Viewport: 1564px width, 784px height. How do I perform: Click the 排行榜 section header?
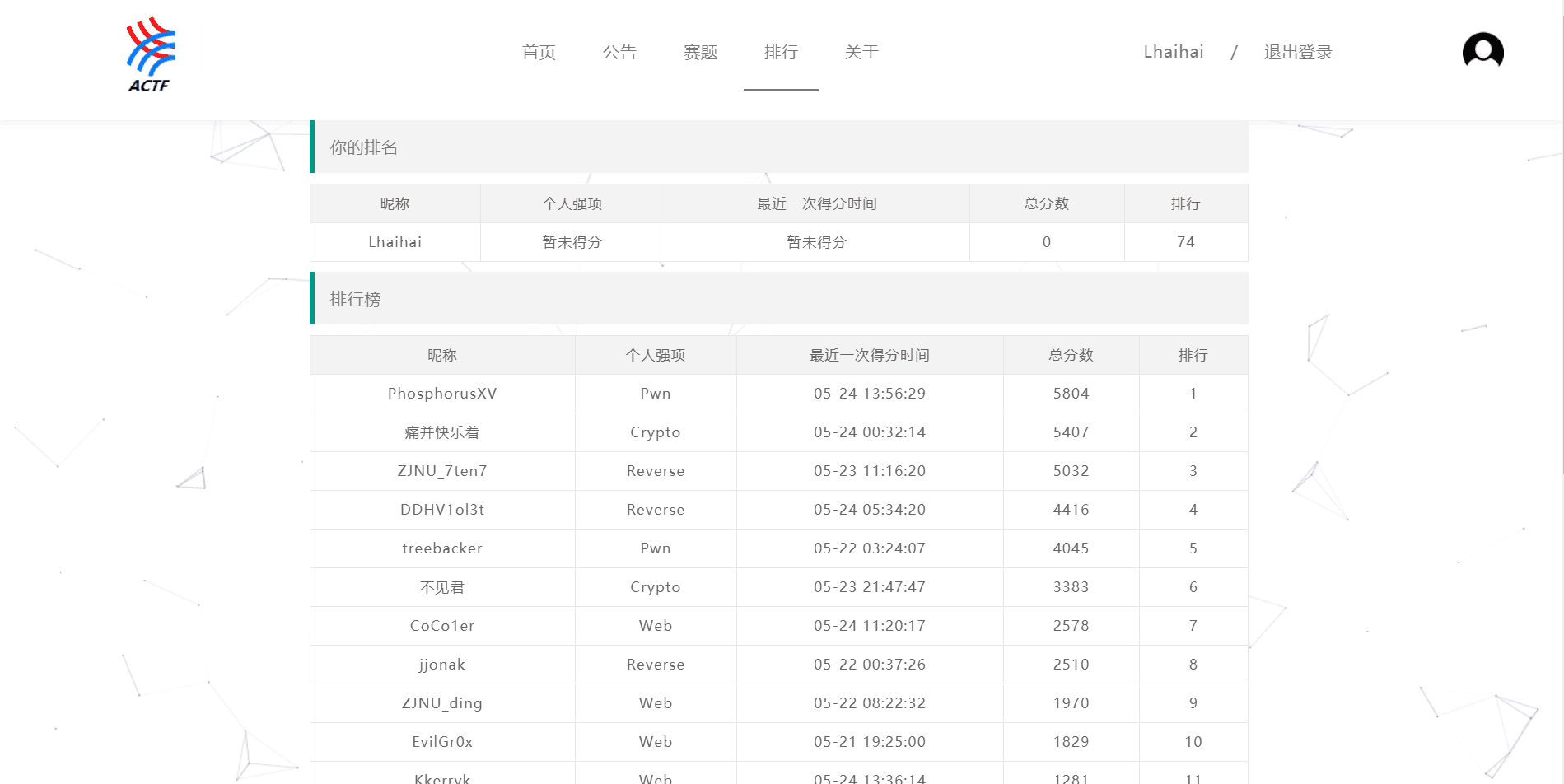tap(356, 299)
